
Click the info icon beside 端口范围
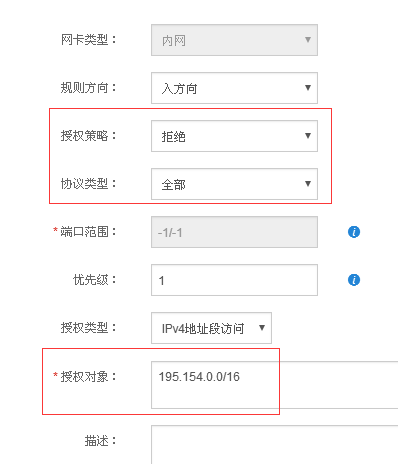[354, 232]
